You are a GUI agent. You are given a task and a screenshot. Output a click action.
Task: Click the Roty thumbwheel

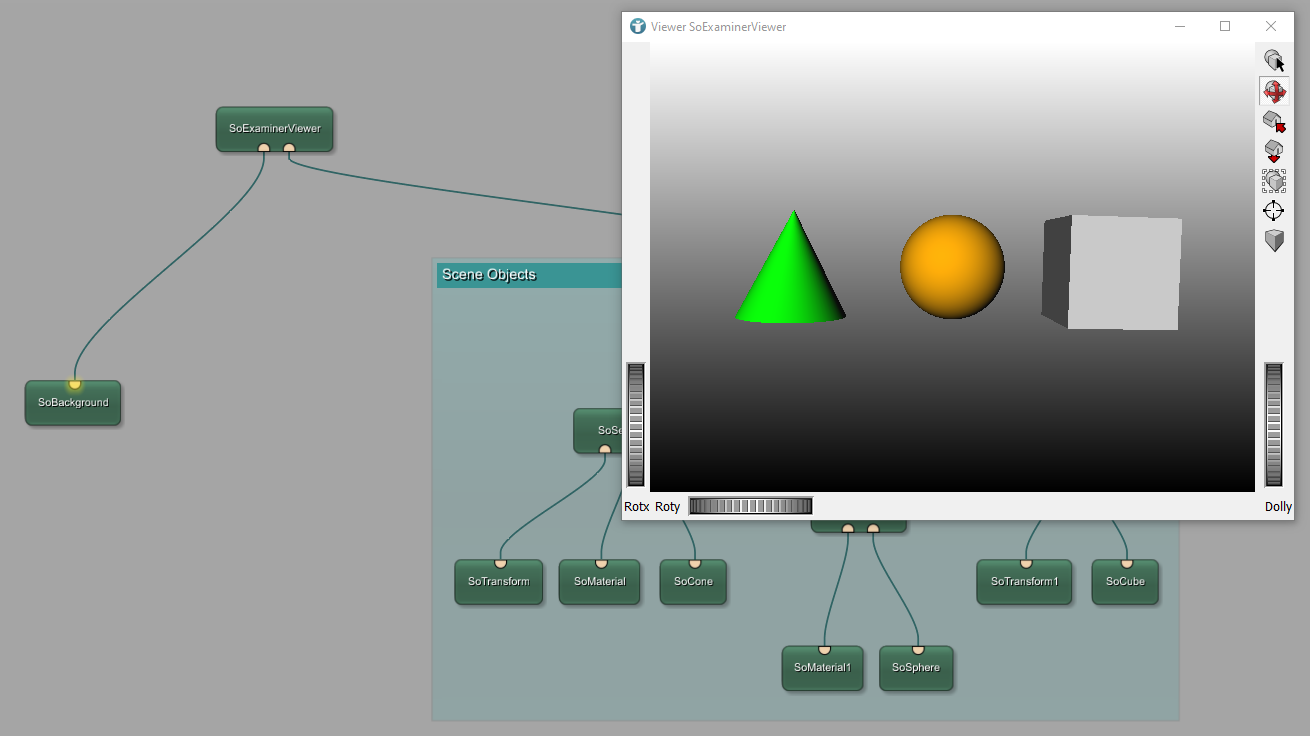click(750, 506)
